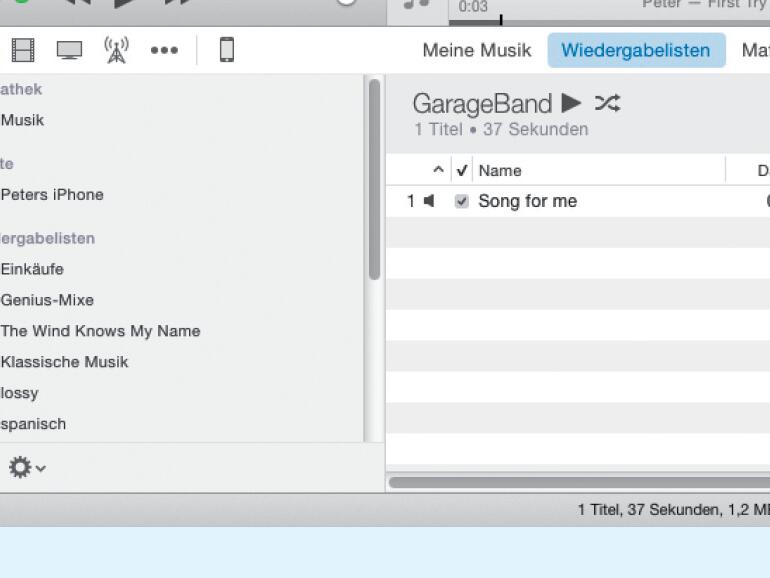Open the three-dots more media menu
770x578 pixels.
(x=164, y=50)
